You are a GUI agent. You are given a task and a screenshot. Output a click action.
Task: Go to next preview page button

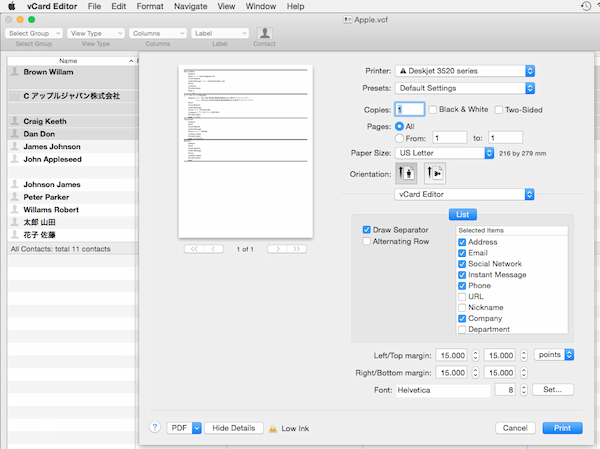pos(277,249)
